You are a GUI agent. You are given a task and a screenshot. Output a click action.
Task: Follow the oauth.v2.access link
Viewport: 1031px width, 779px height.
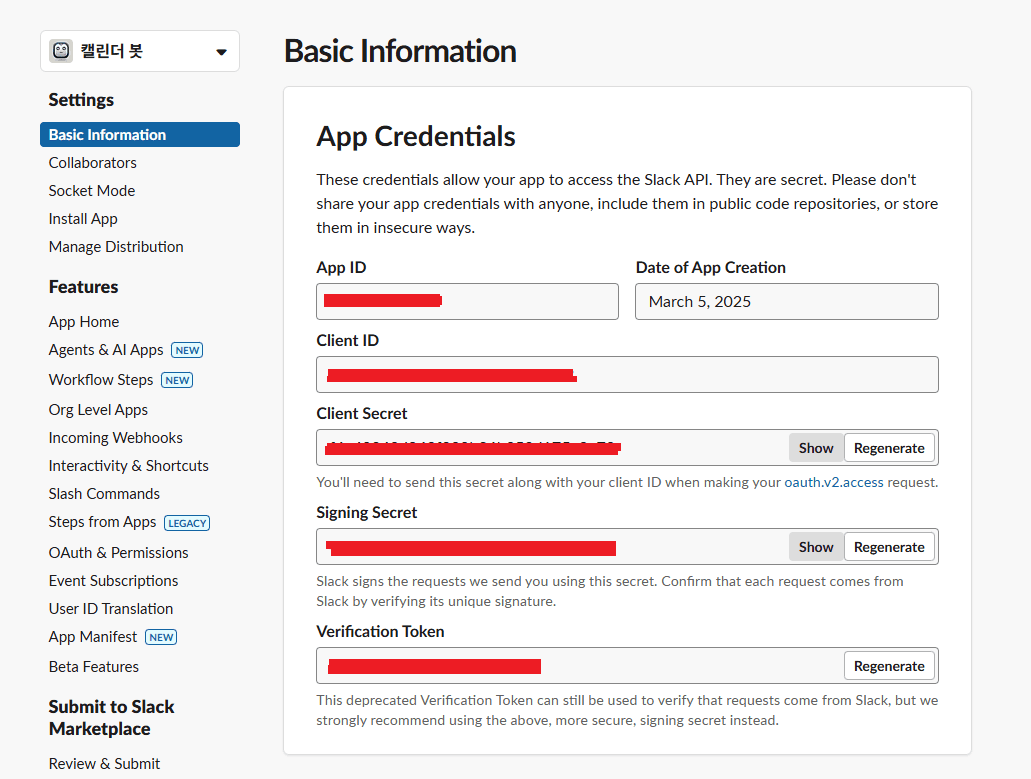coord(833,482)
